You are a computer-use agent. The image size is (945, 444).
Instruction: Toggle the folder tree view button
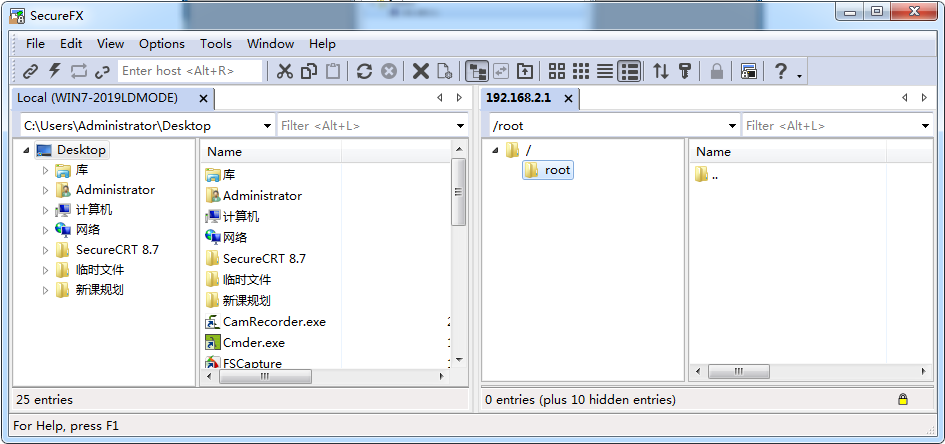click(x=477, y=71)
